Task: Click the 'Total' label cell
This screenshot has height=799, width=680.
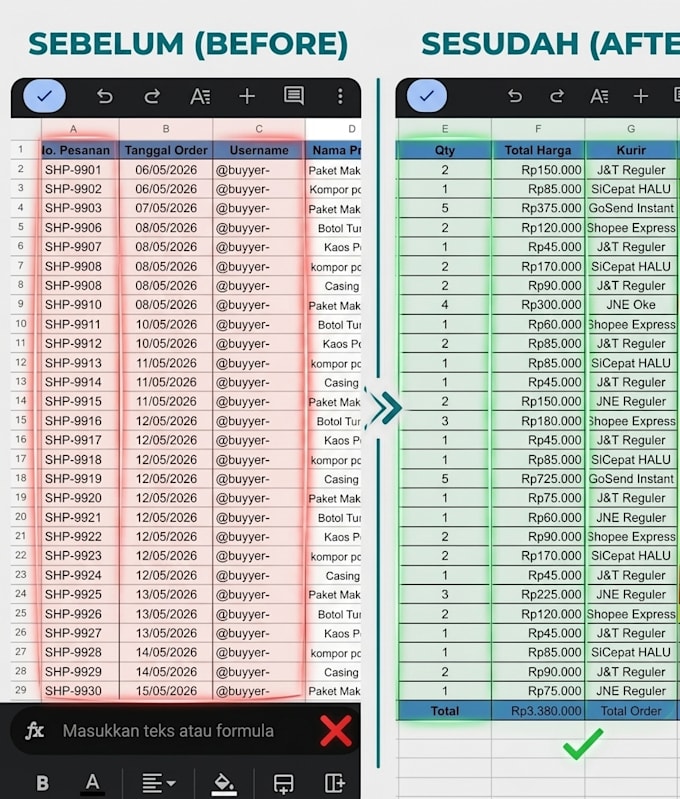Action: tap(444, 710)
